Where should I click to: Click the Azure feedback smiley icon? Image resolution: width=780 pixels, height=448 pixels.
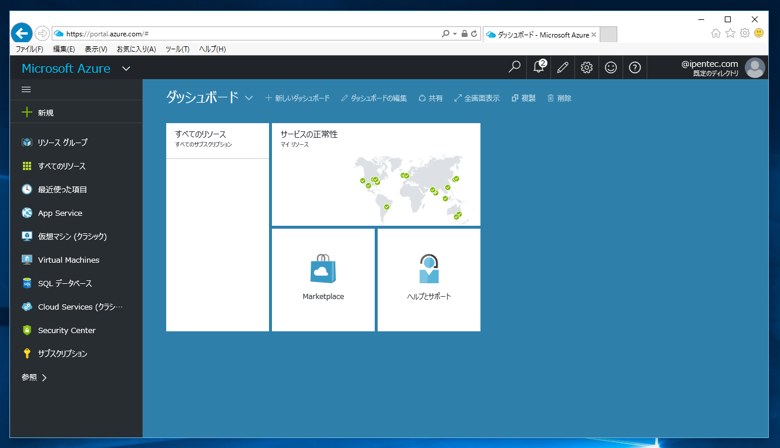tap(611, 67)
